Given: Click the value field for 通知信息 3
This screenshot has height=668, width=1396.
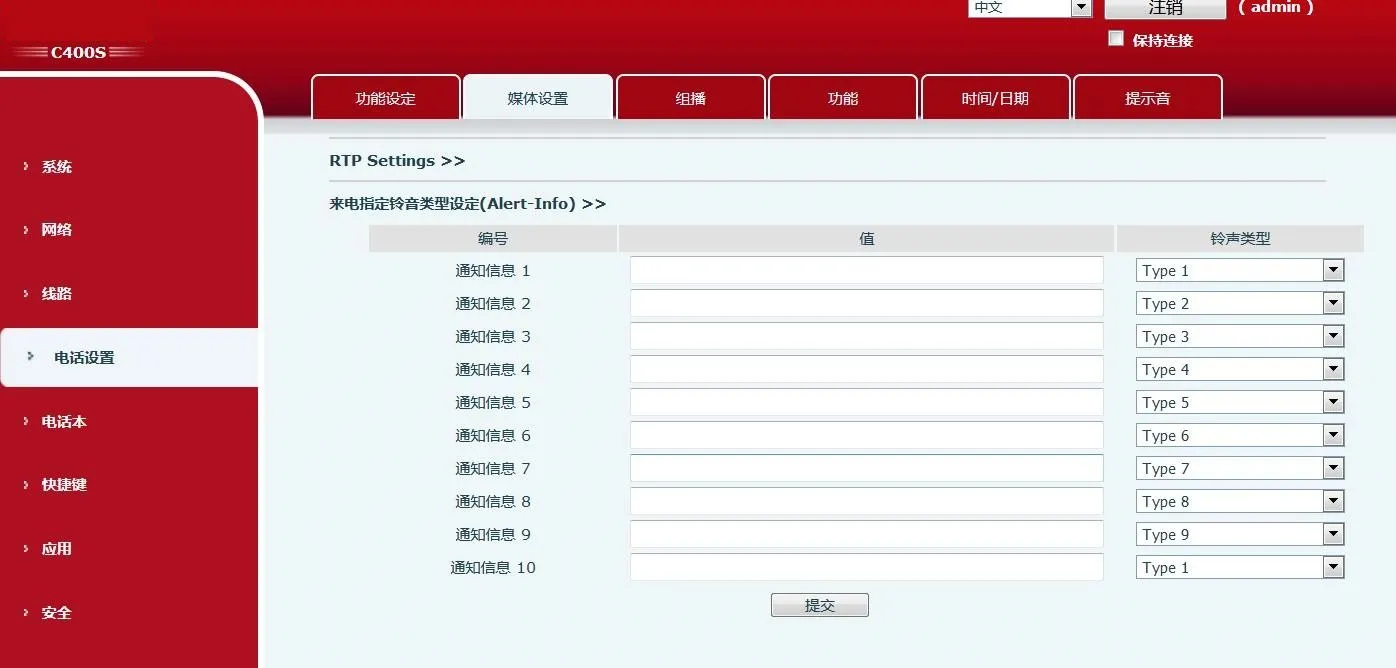Looking at the screenshot, I should coord(866,337).
